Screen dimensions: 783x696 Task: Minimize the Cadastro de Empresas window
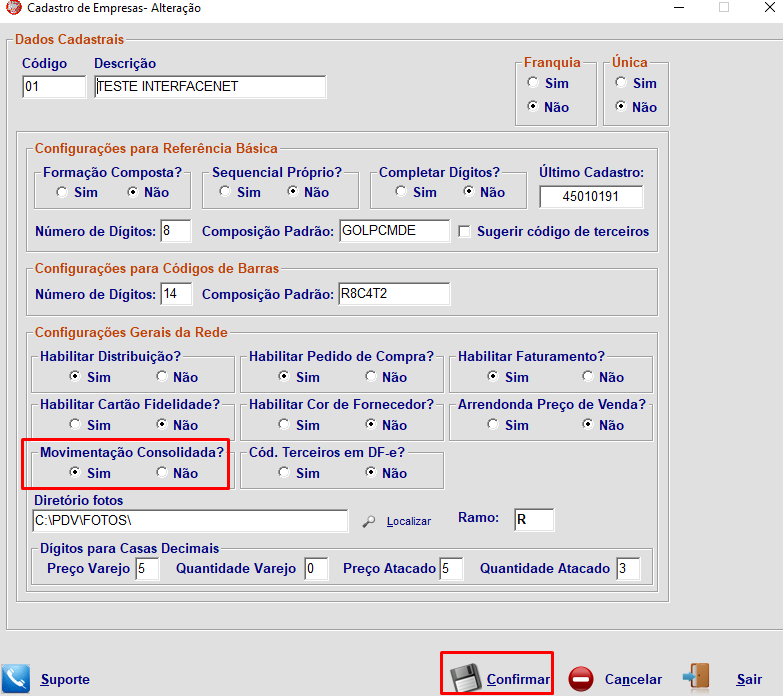point(679,7)
